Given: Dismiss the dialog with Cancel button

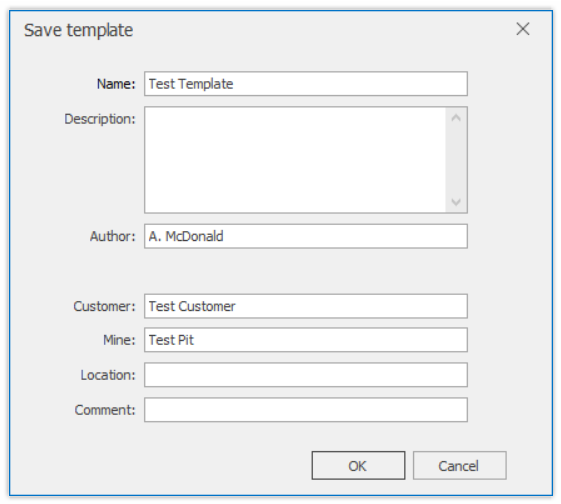Looking at the screenshot, I should 459,465.
